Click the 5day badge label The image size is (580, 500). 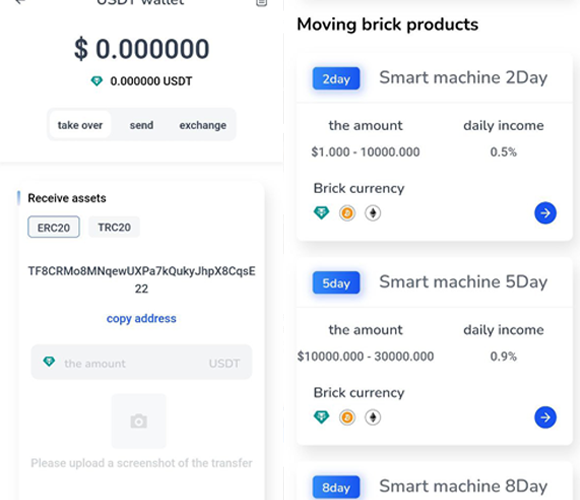[x=336, y=283]
